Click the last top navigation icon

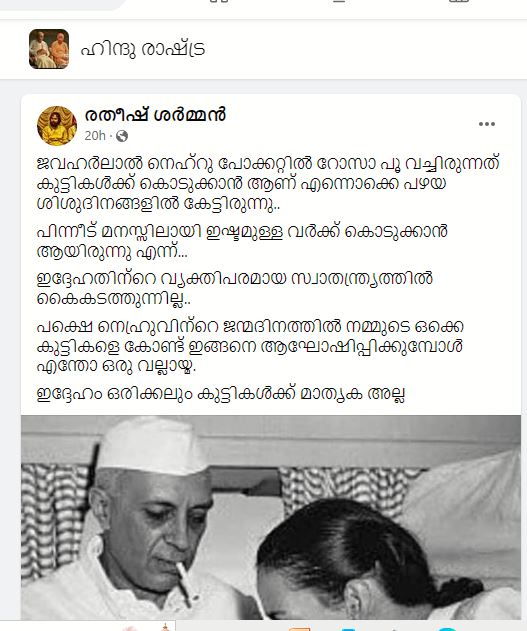pos(459,1)
